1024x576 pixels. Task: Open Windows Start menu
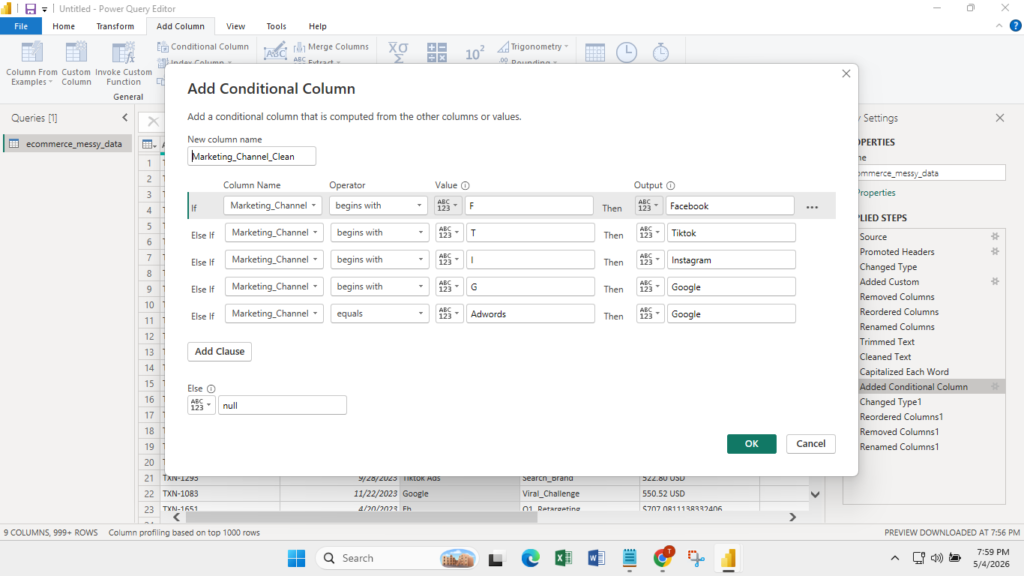tap(296, 558)
